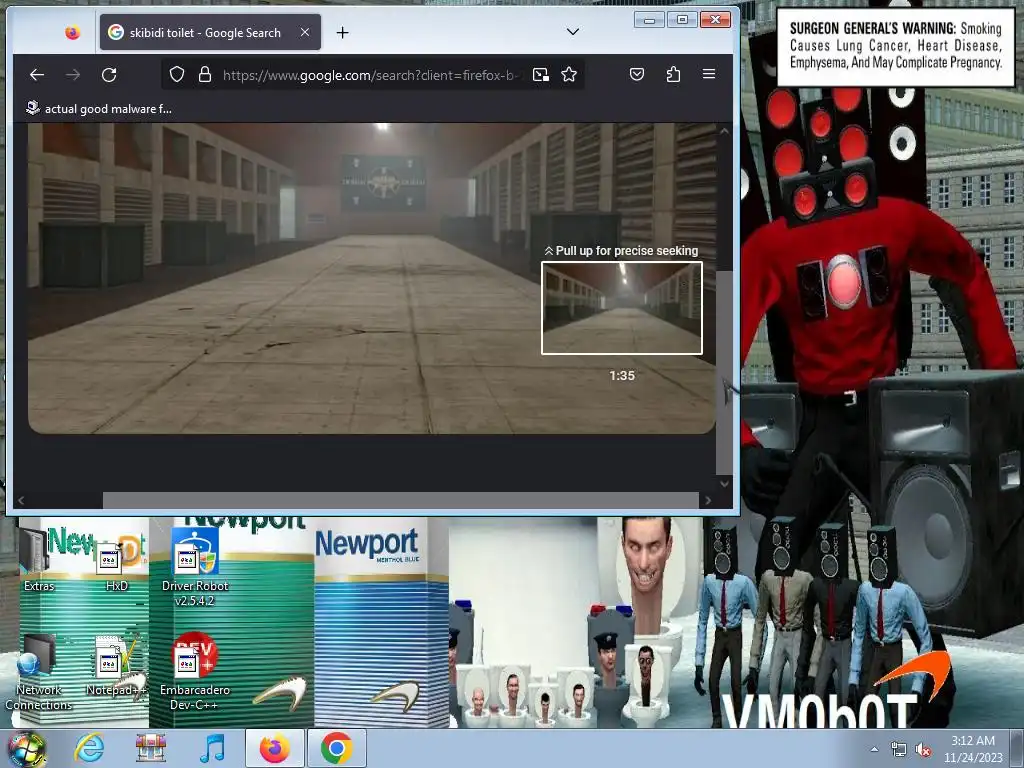Close the skibidi toilet Google Search tab
Screen dimensions: 1024x768
pos(305,32)
